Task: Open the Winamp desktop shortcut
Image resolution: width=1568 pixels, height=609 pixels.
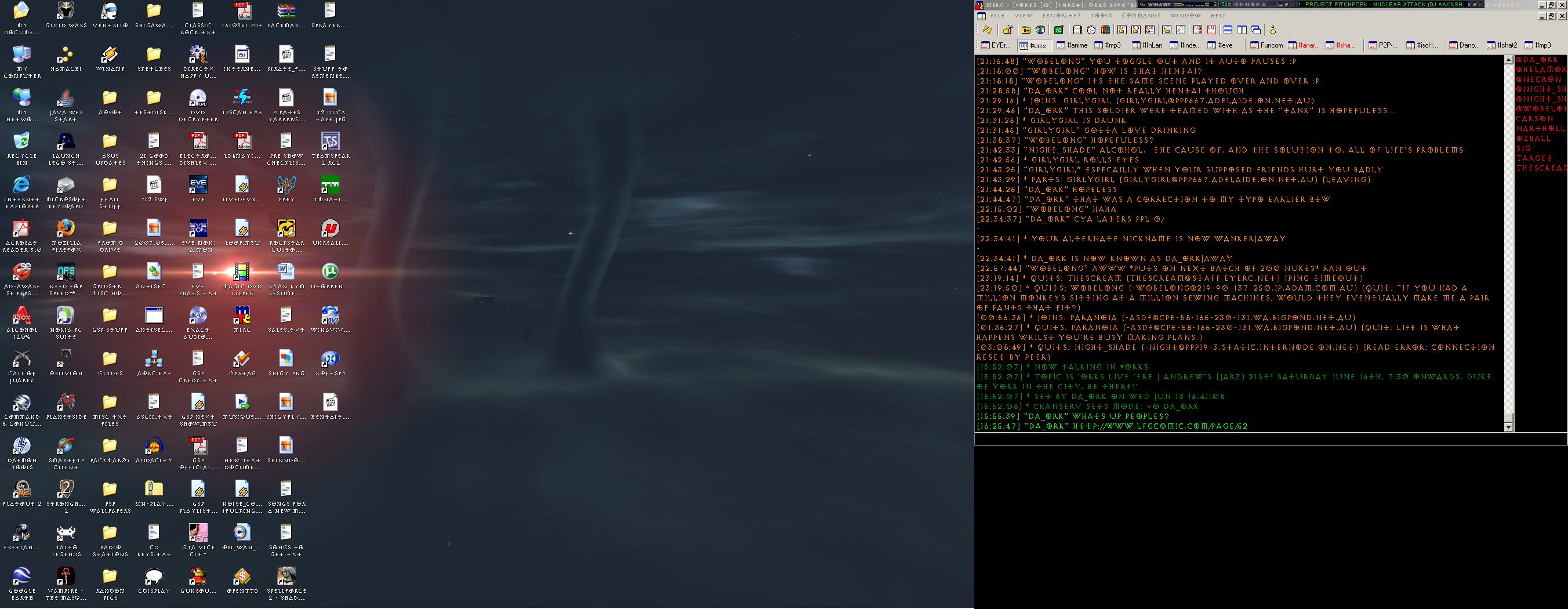Action: pyautogui.click(x=110, y=58)
